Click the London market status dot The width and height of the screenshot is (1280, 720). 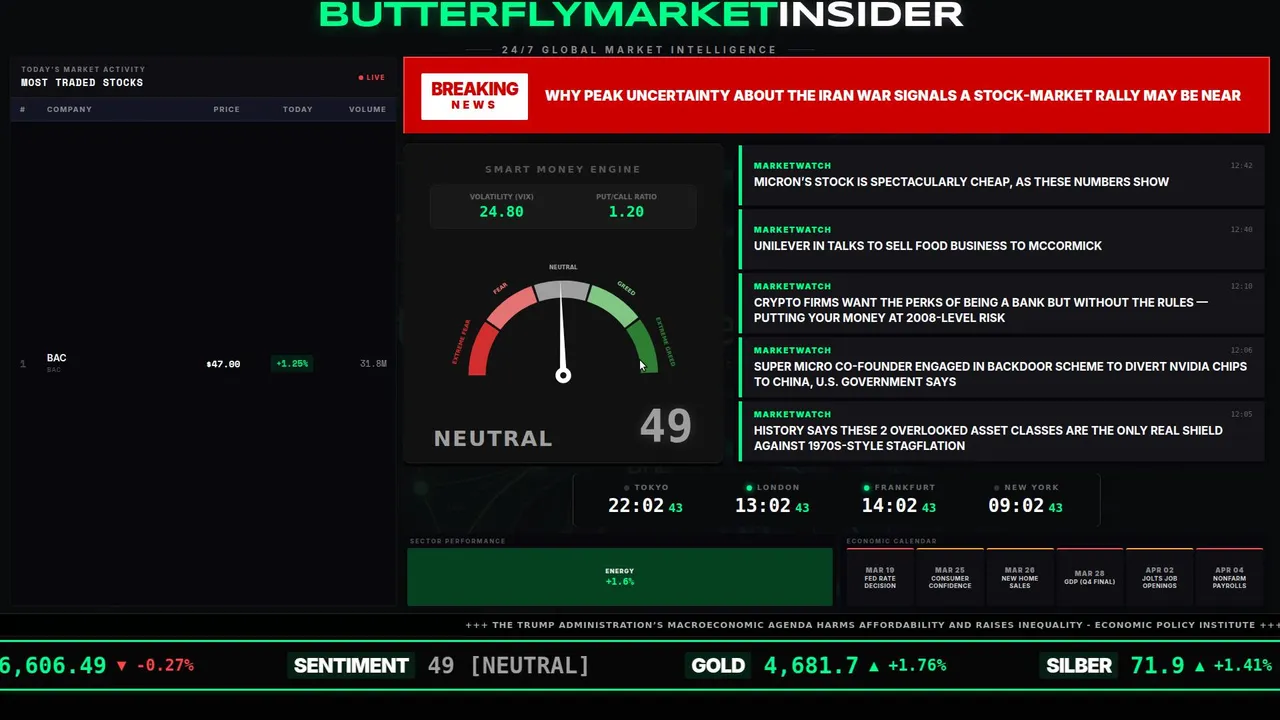[x=749, y=488]
